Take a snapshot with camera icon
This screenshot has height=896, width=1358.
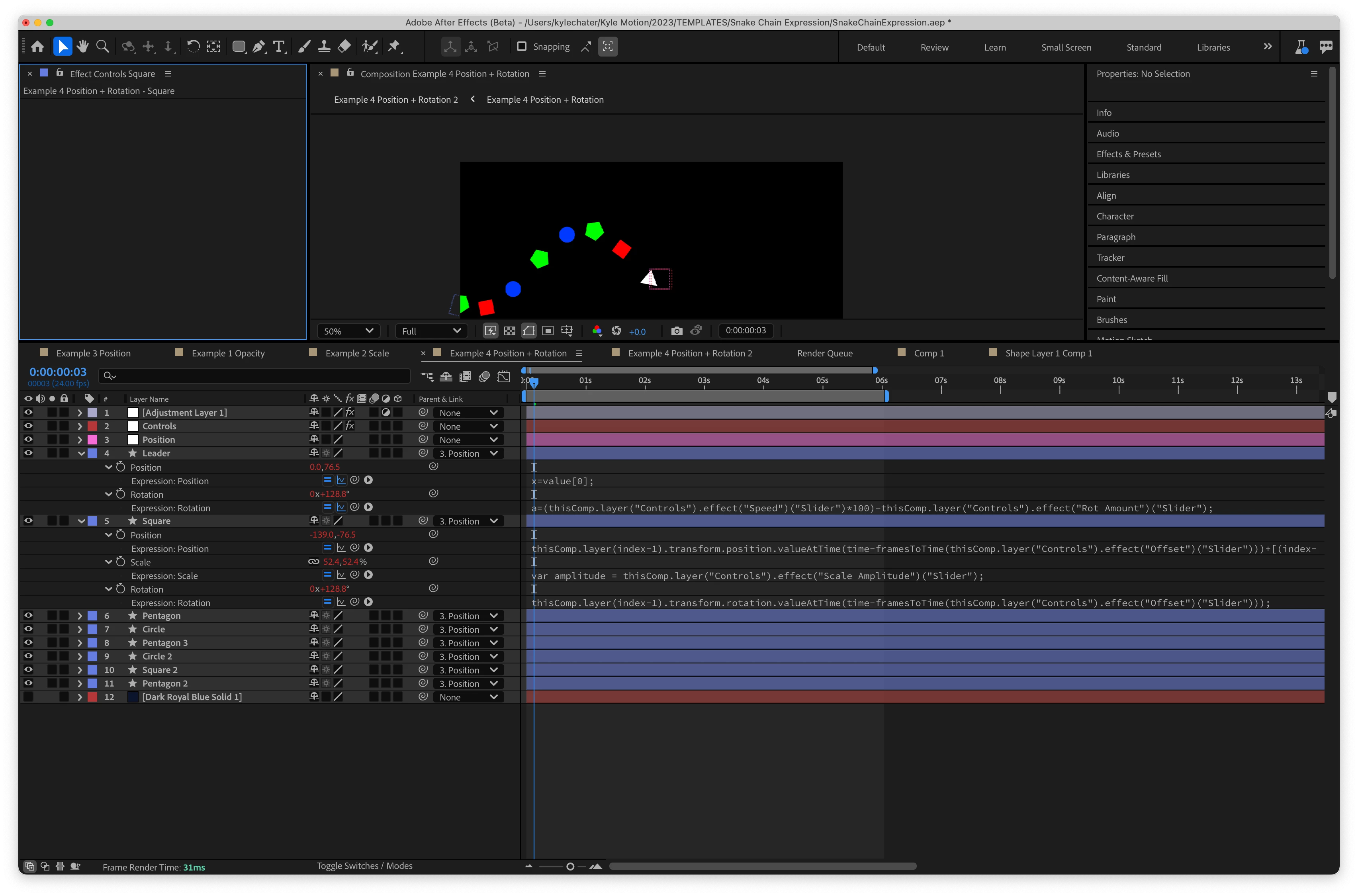pos(677,331)
